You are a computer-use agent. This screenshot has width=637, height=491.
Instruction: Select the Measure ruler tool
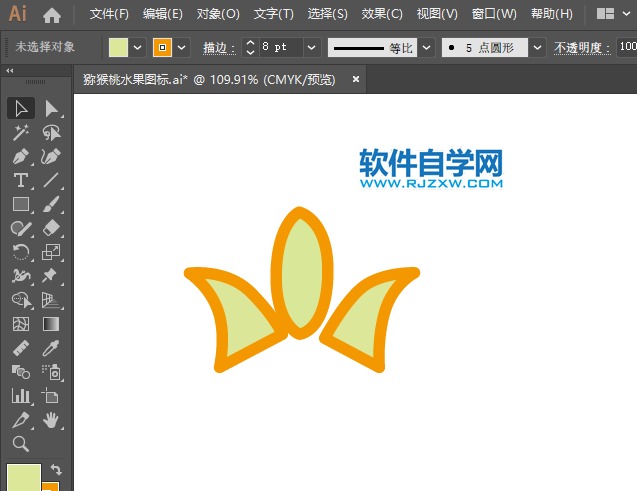[21, 348]
